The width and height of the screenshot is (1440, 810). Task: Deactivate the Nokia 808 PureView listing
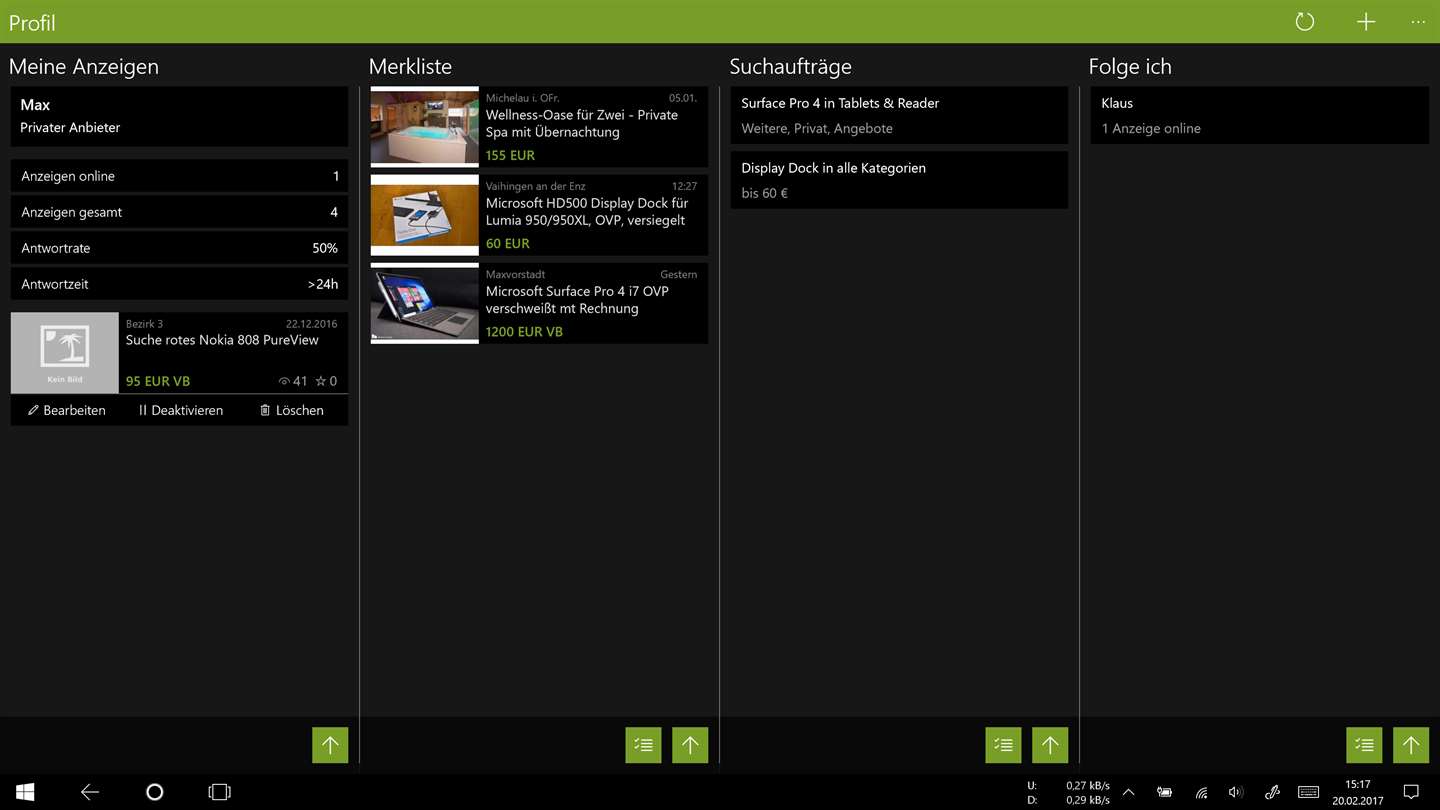(181, 410)
